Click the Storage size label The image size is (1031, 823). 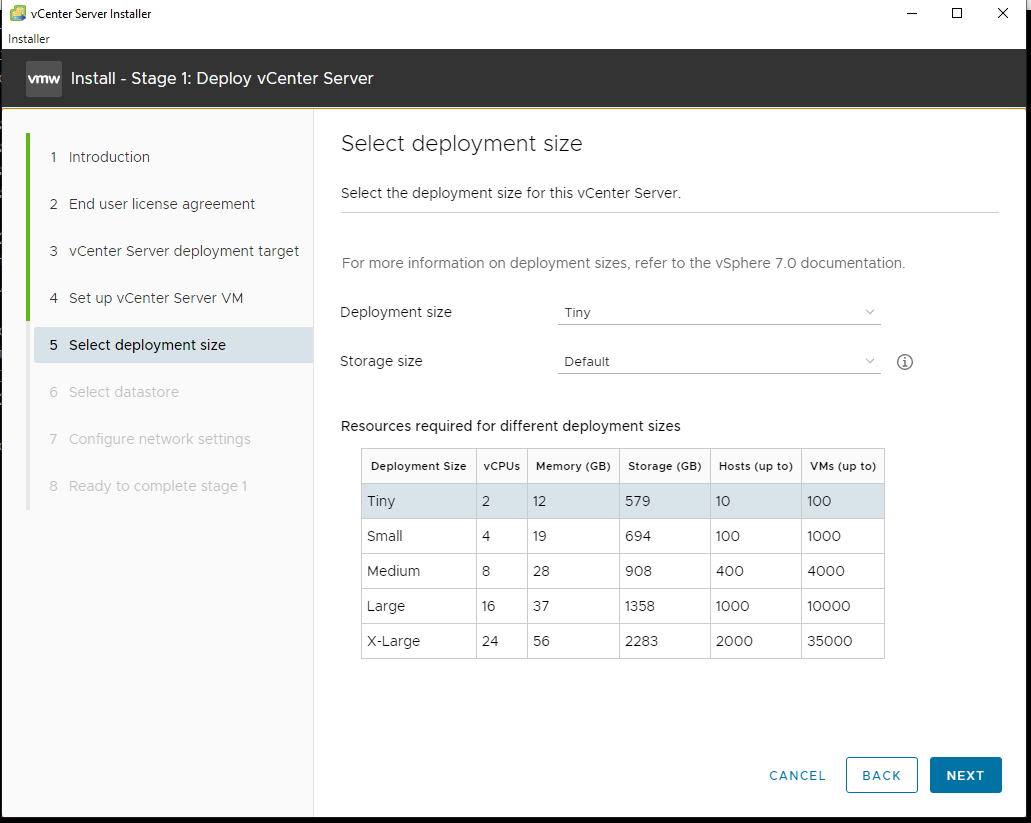point(381,362)
